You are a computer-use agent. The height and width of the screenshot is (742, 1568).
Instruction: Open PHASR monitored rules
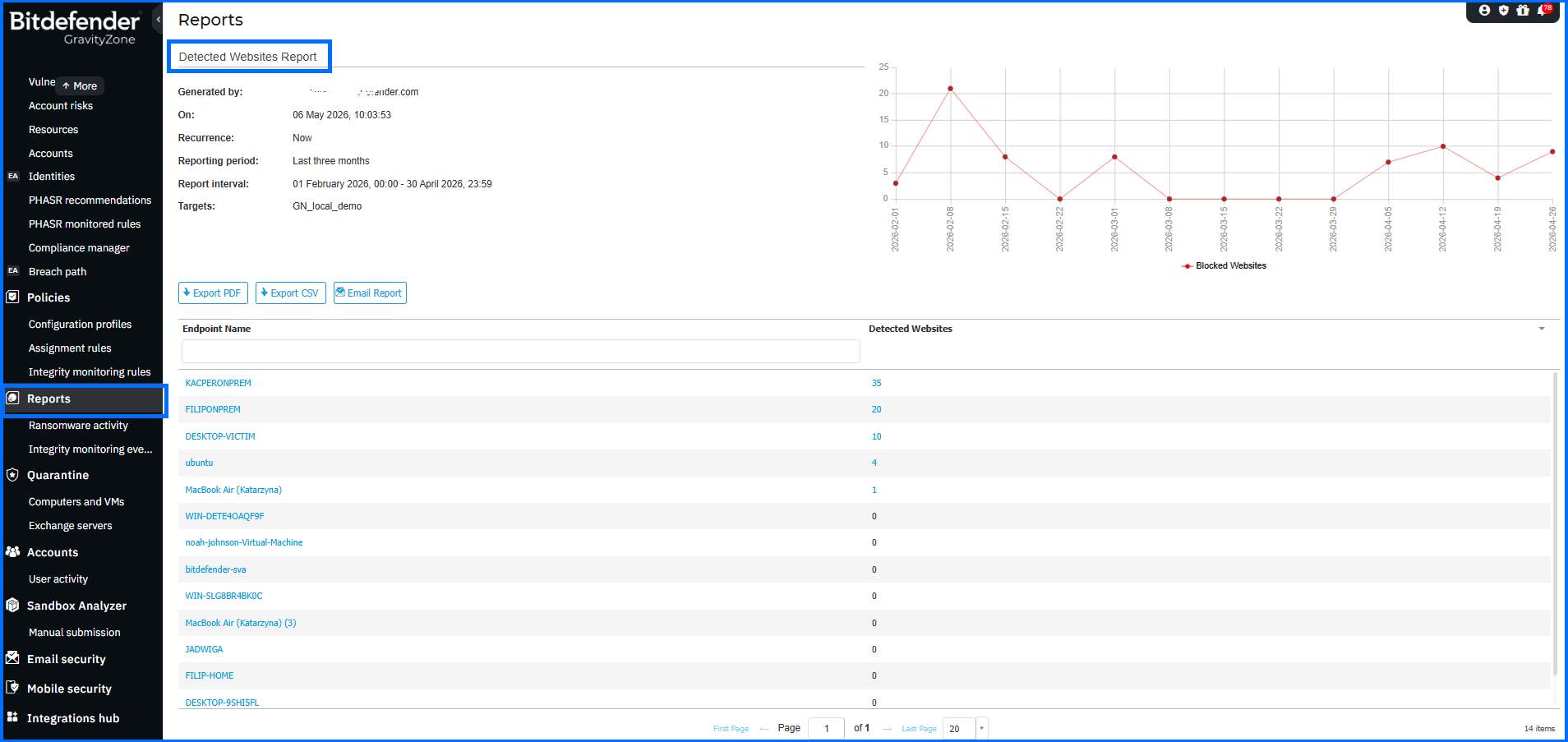pyautogui.click(x=85, y=224)
